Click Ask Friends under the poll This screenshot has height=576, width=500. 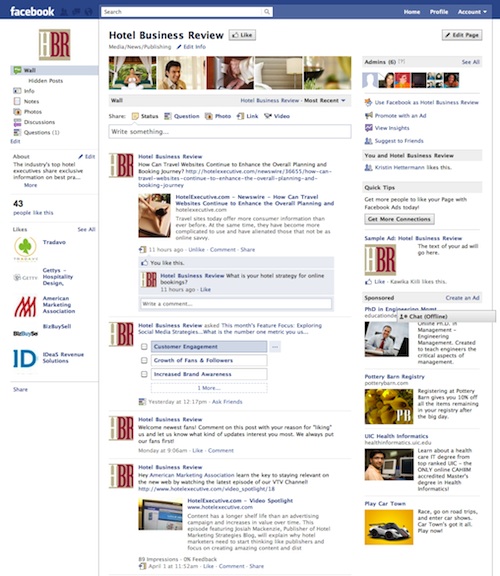point(227,402)
